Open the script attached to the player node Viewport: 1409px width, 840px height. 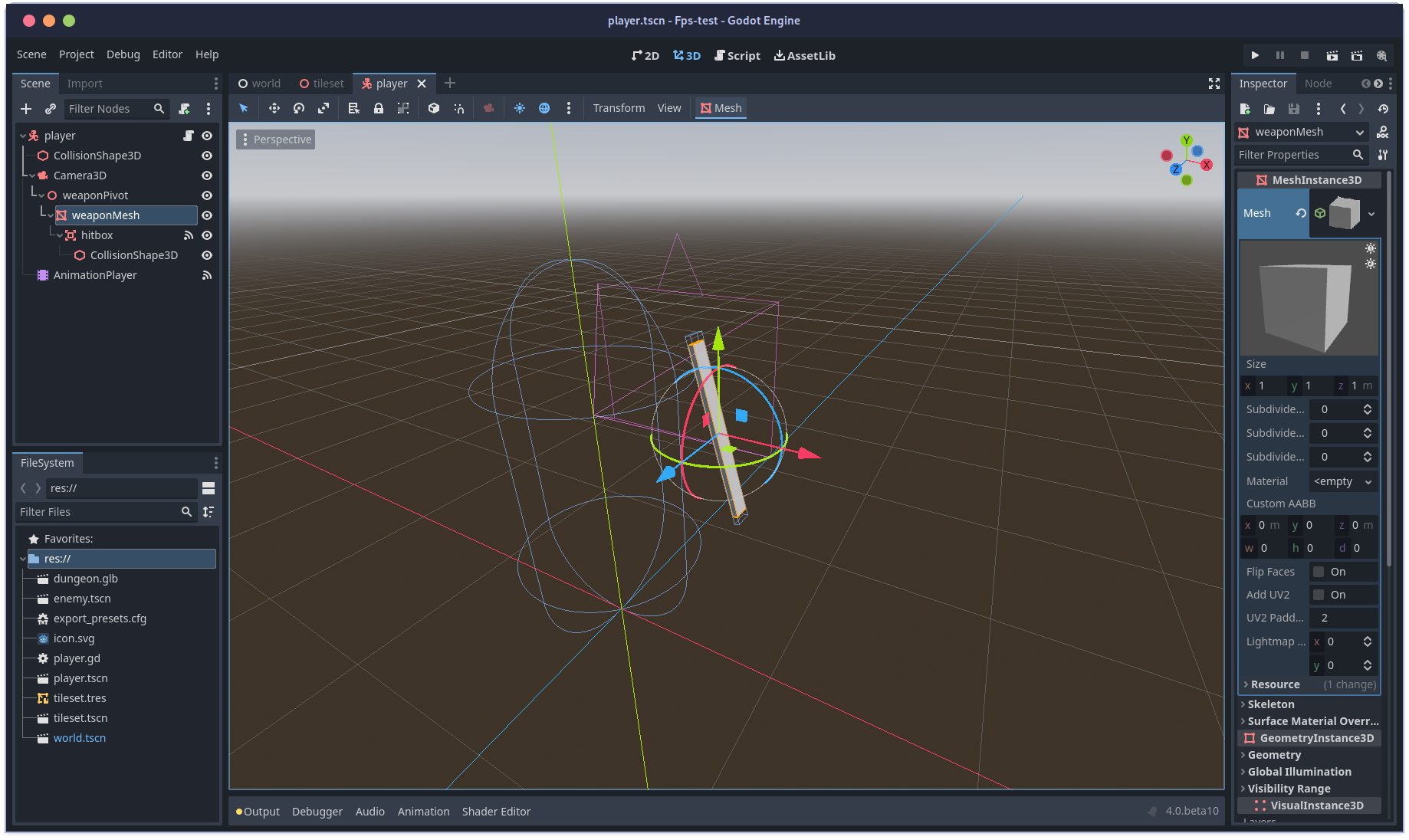[x=189, y=135]
